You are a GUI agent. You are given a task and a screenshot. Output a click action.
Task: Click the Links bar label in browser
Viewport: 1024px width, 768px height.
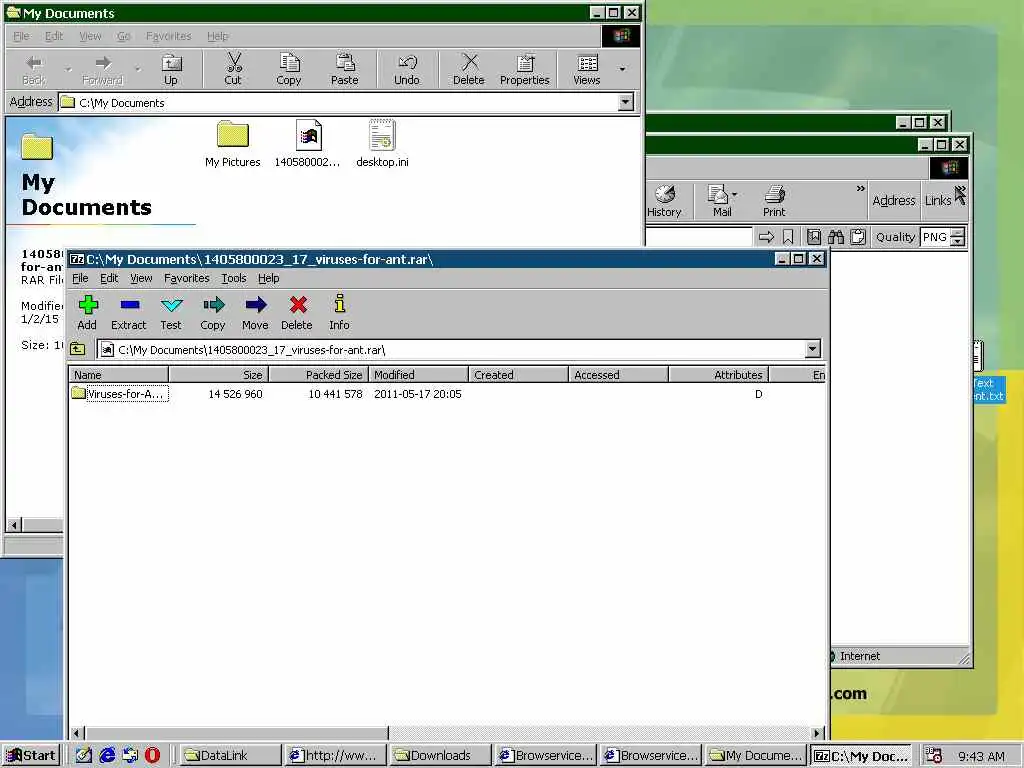938,200
